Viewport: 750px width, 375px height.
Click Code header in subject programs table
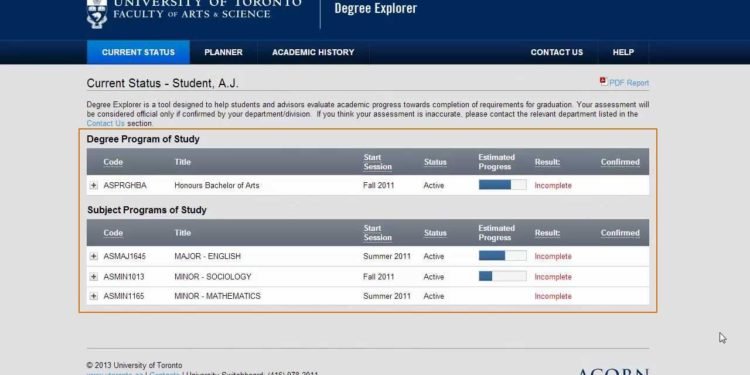tap(113, 233)
